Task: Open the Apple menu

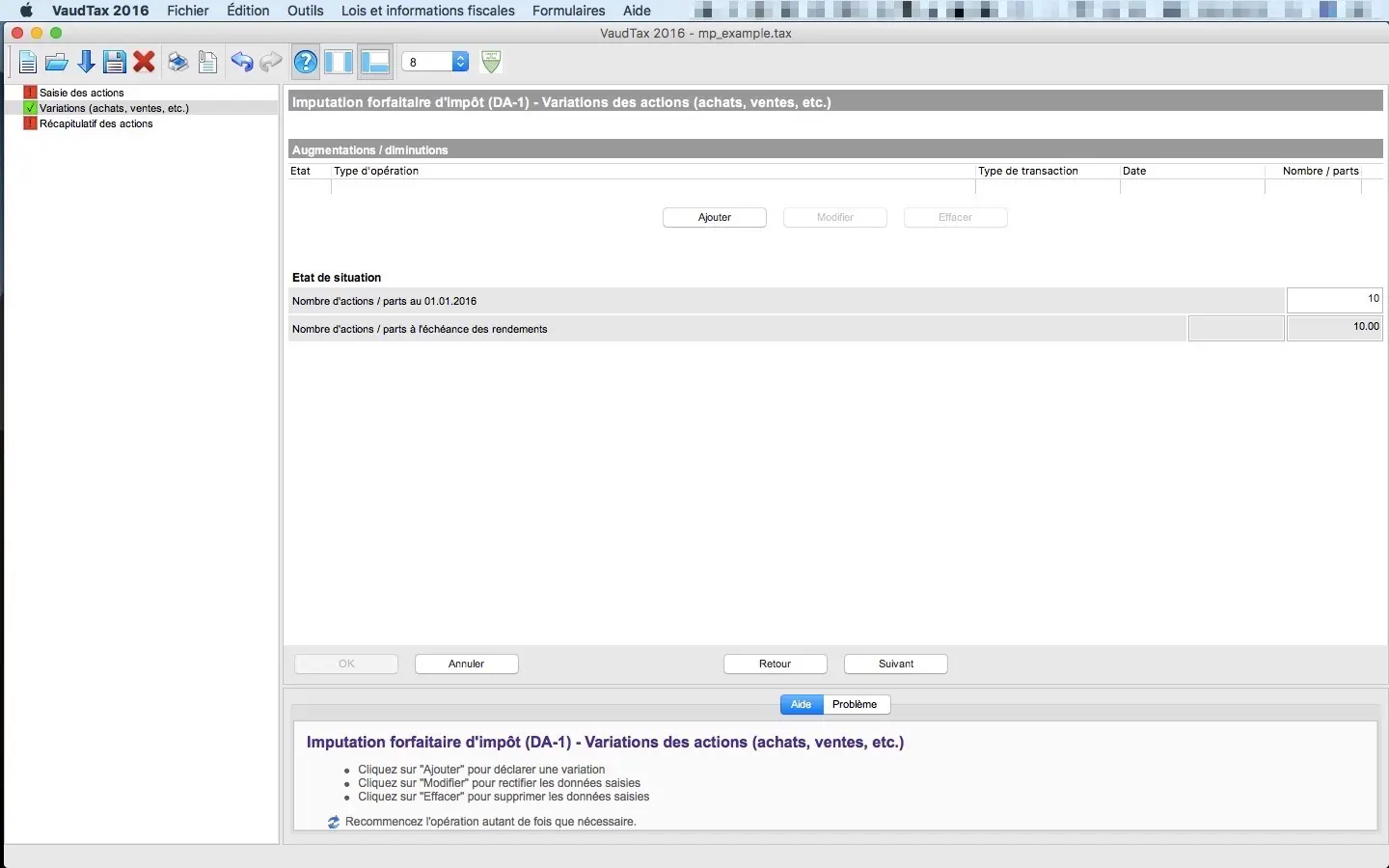Action: click(26, 11)
